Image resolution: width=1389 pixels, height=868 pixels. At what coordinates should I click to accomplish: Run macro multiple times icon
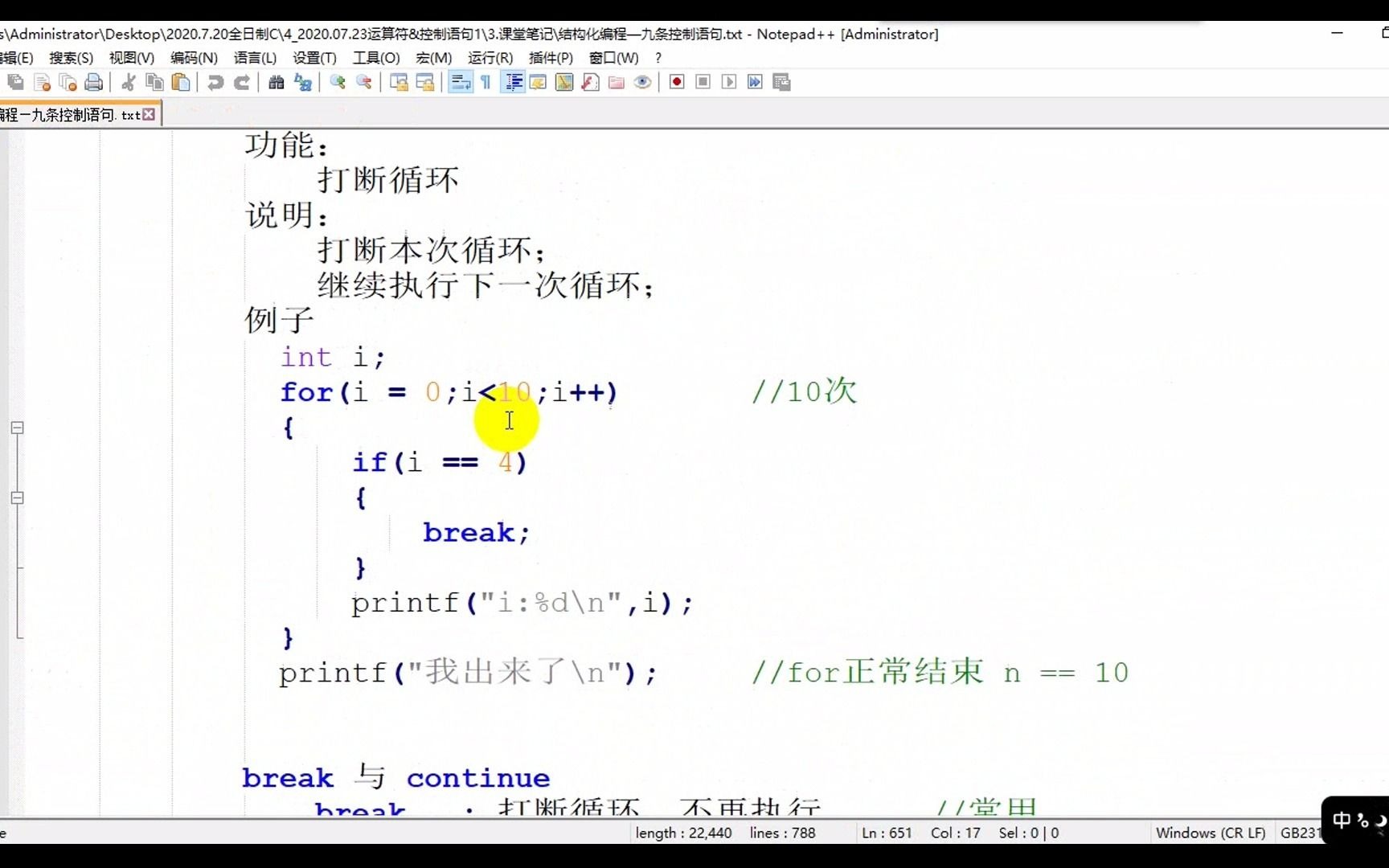(x=755, y=82)
